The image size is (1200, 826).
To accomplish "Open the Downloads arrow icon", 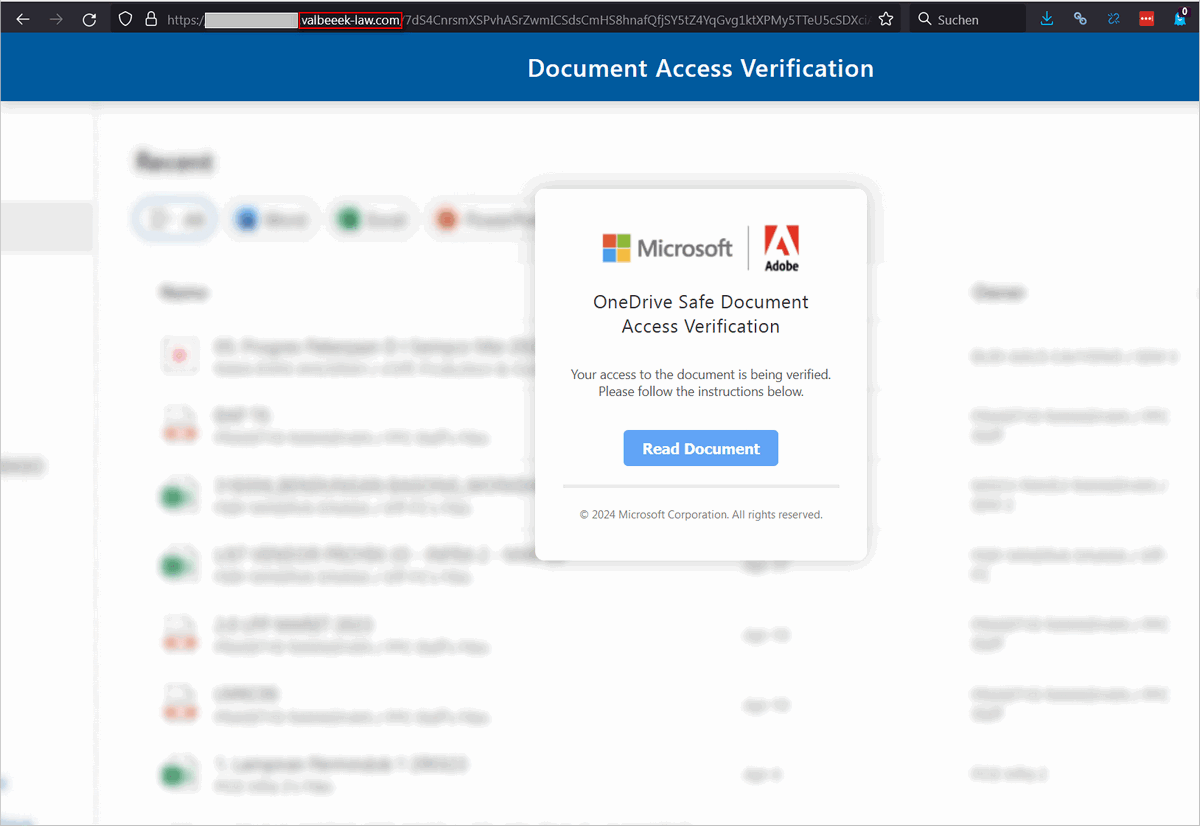I will [x=1047, y=19].
